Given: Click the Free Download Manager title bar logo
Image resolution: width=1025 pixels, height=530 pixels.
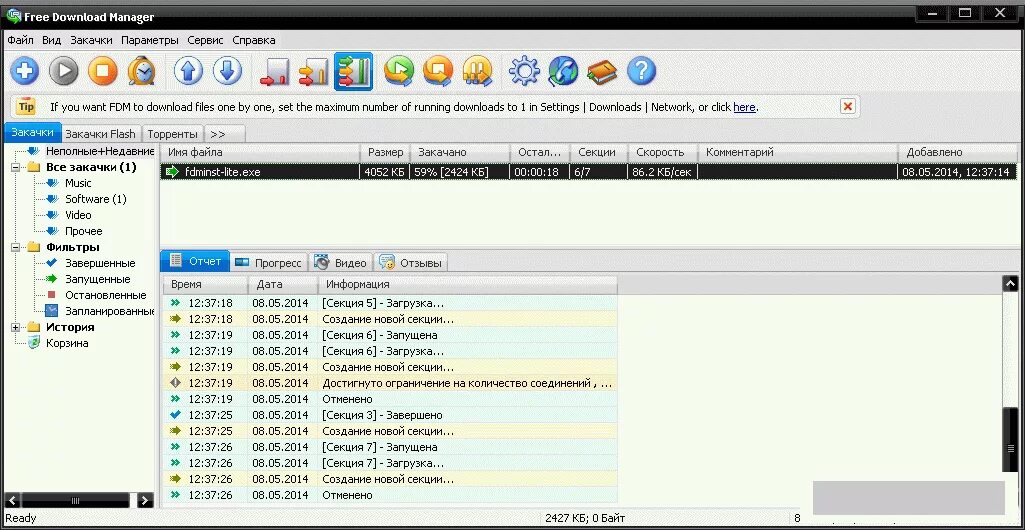Looking at the screenshot, I should tap(14, 14).
